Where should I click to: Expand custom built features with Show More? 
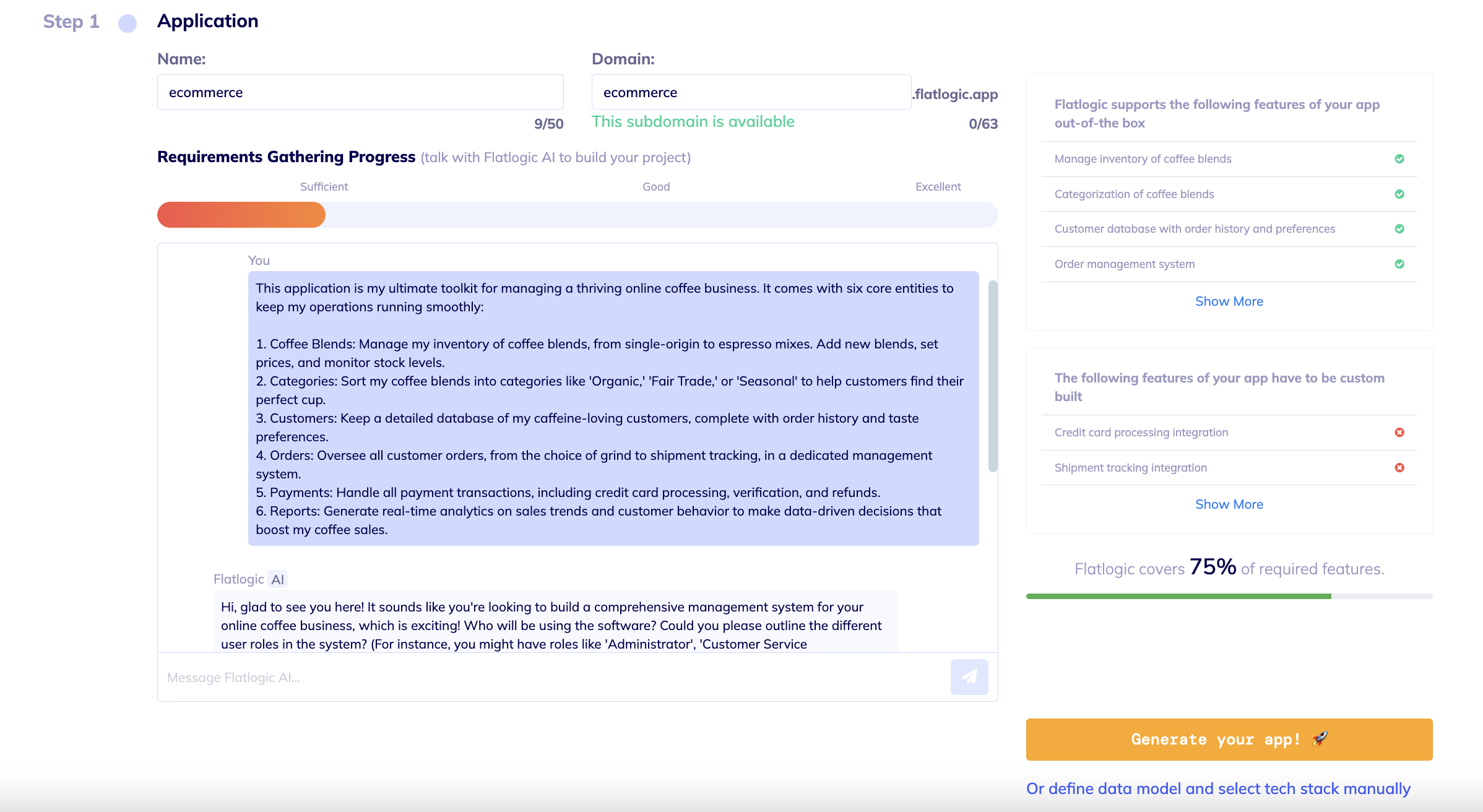(1229, 504)
